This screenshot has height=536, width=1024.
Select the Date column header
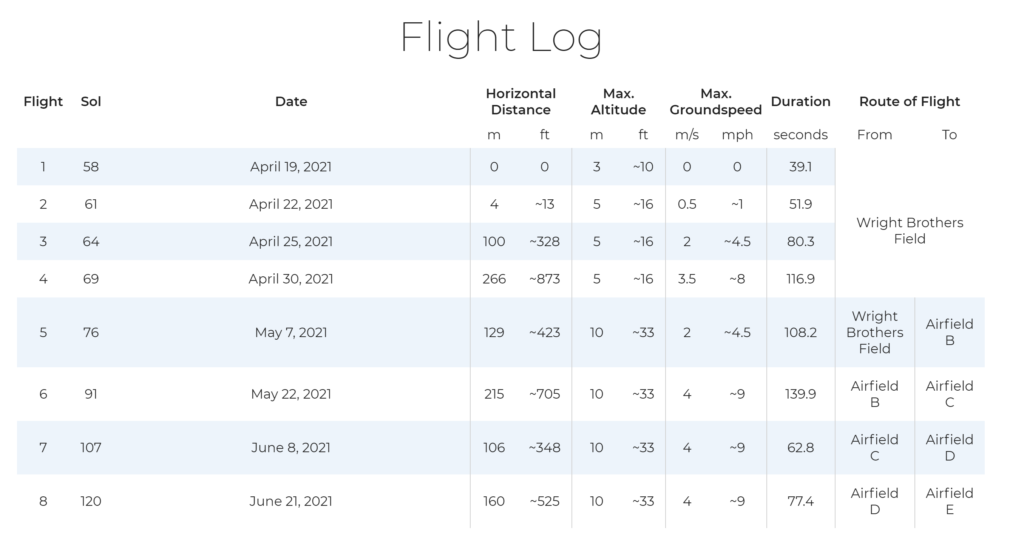tap(291, 101)
